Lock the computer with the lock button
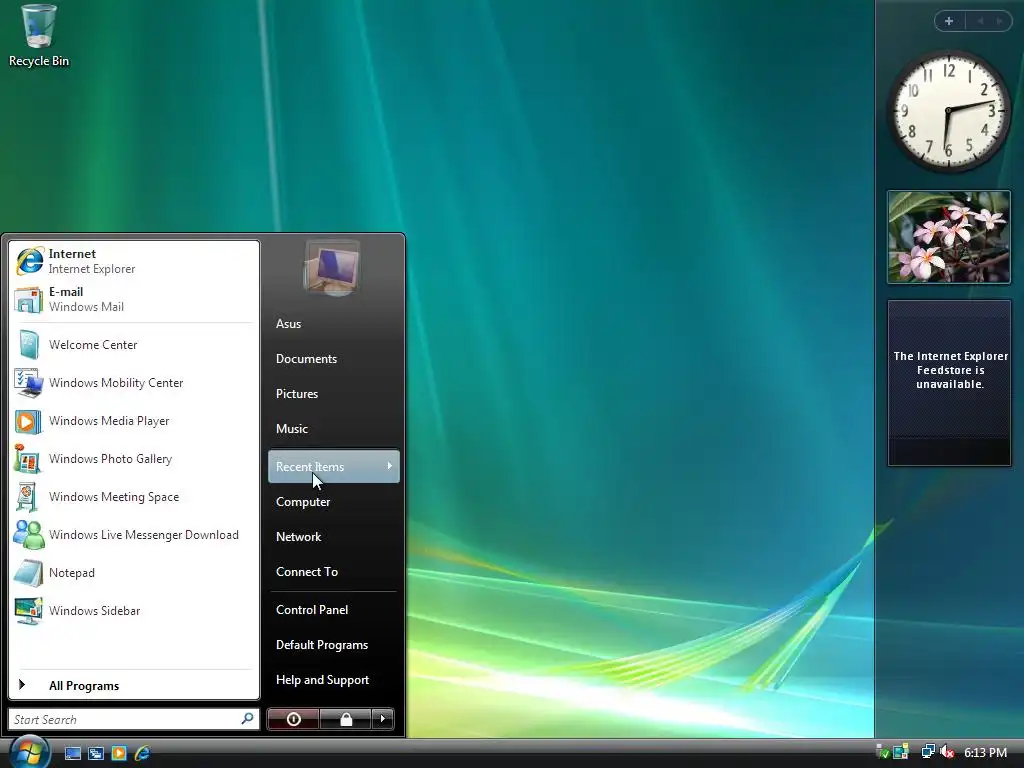The height and width of the screenshot is (768, 1024). 345,719
